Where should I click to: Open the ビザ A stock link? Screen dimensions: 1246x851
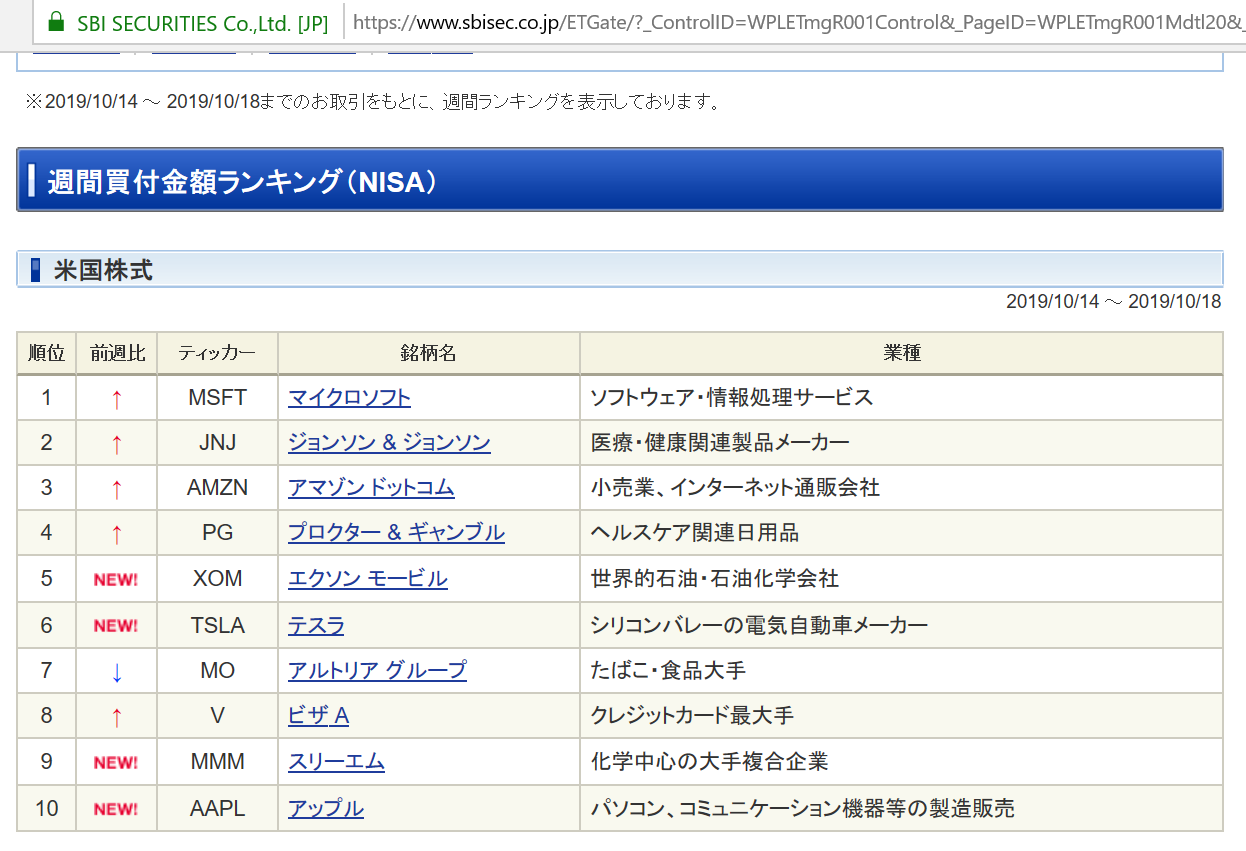coord(318,716)
